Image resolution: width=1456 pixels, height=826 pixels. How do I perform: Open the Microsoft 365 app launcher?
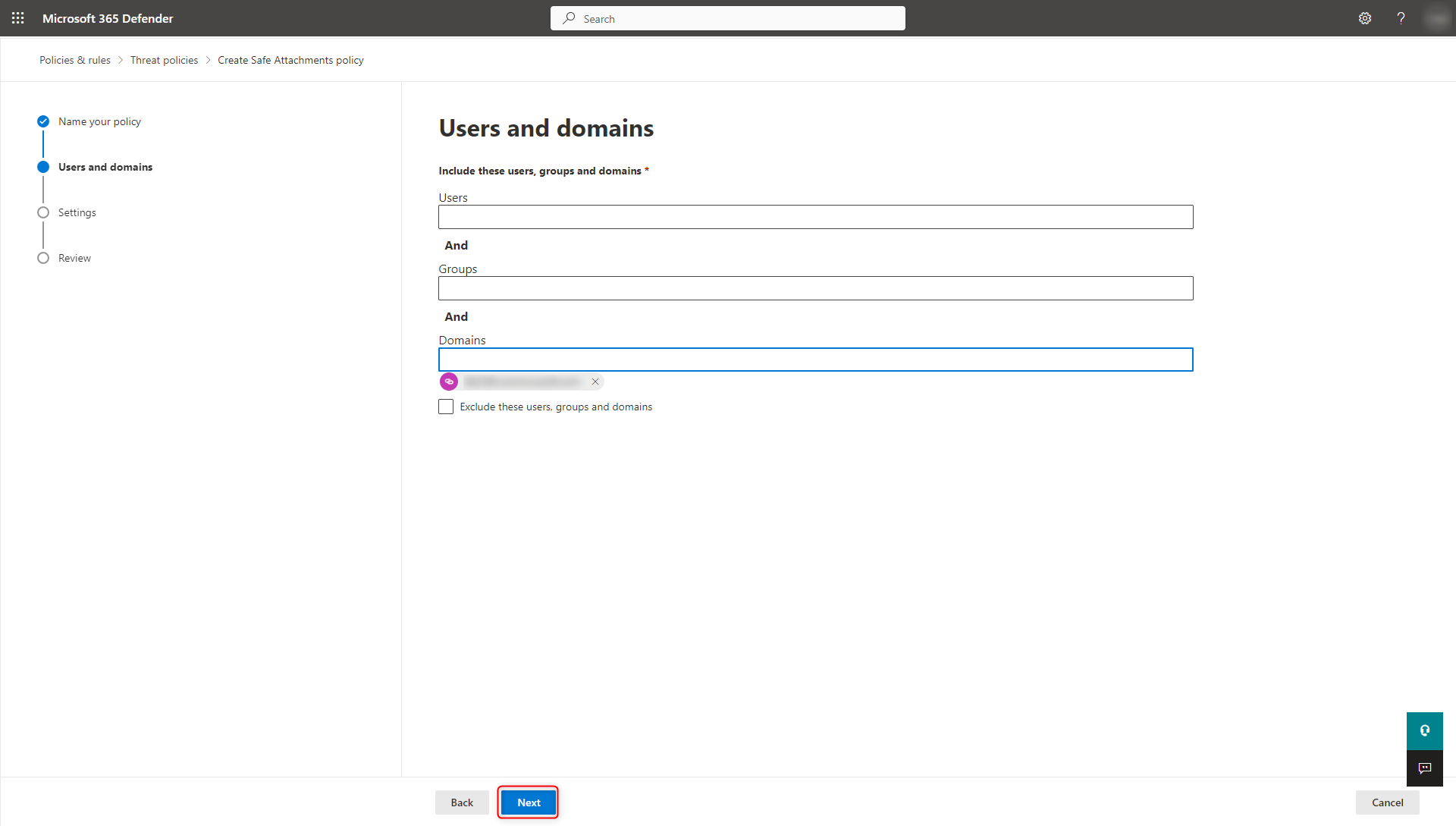(17, 17)
